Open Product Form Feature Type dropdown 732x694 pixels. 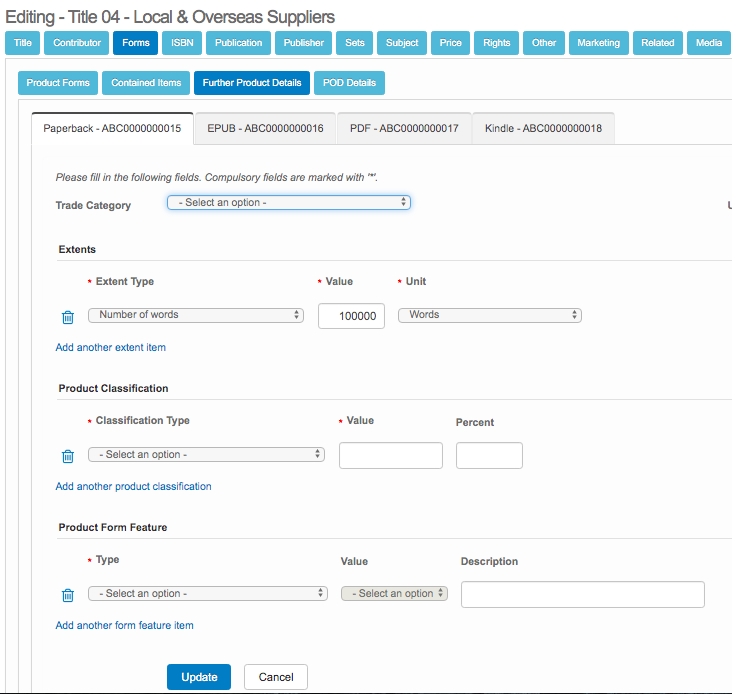208,593
